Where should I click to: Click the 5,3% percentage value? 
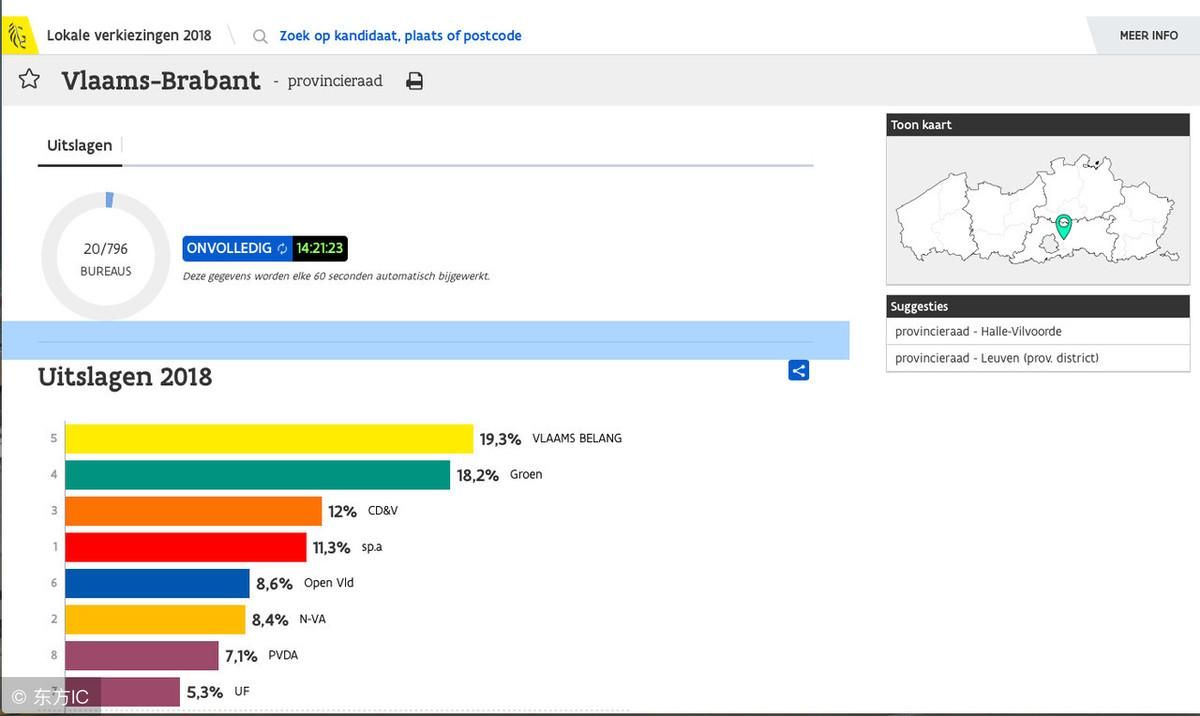point(205,692)
